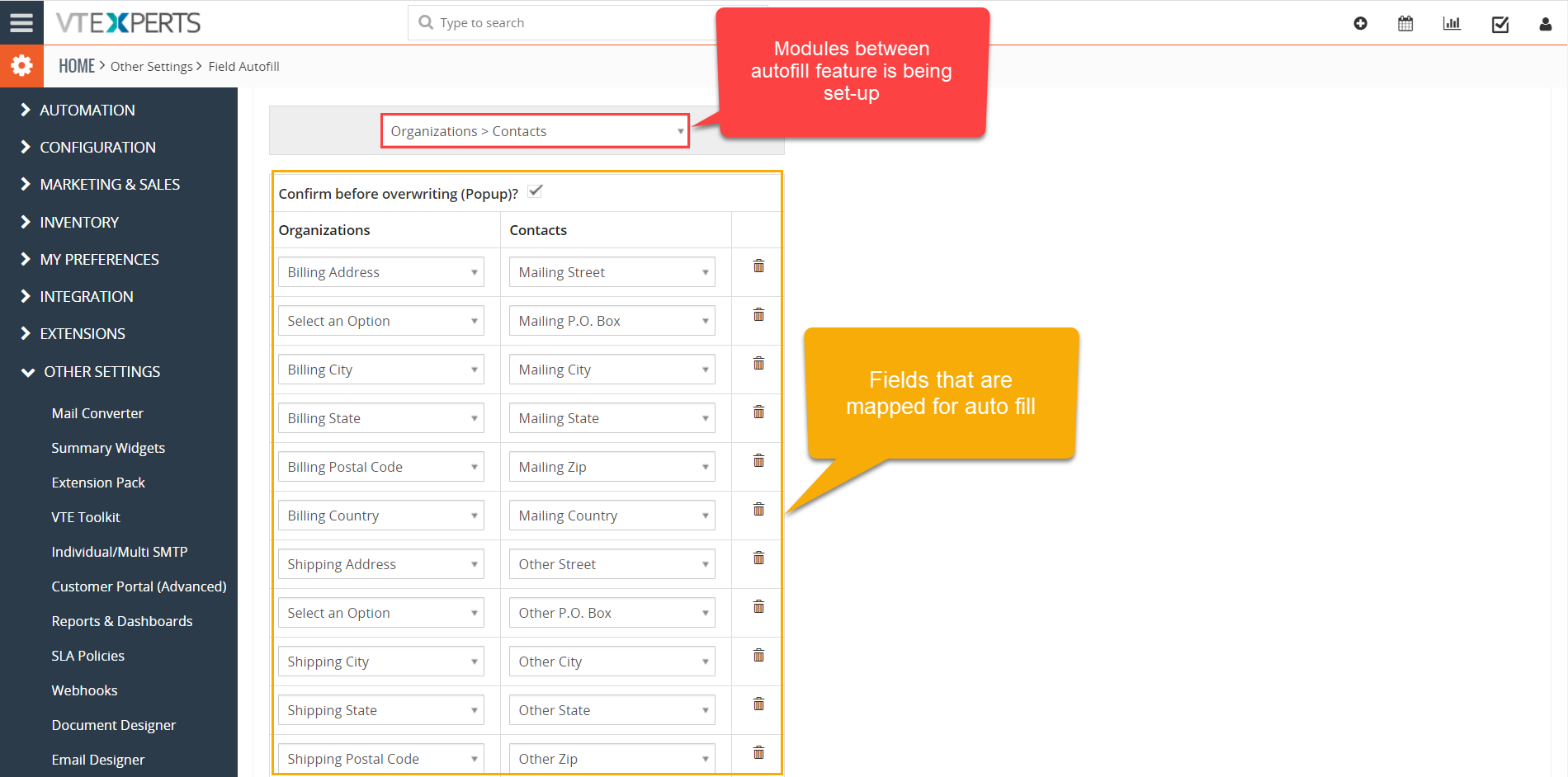
Task: Open the Mailing Street field dropdown
Action: pos(612,272)
